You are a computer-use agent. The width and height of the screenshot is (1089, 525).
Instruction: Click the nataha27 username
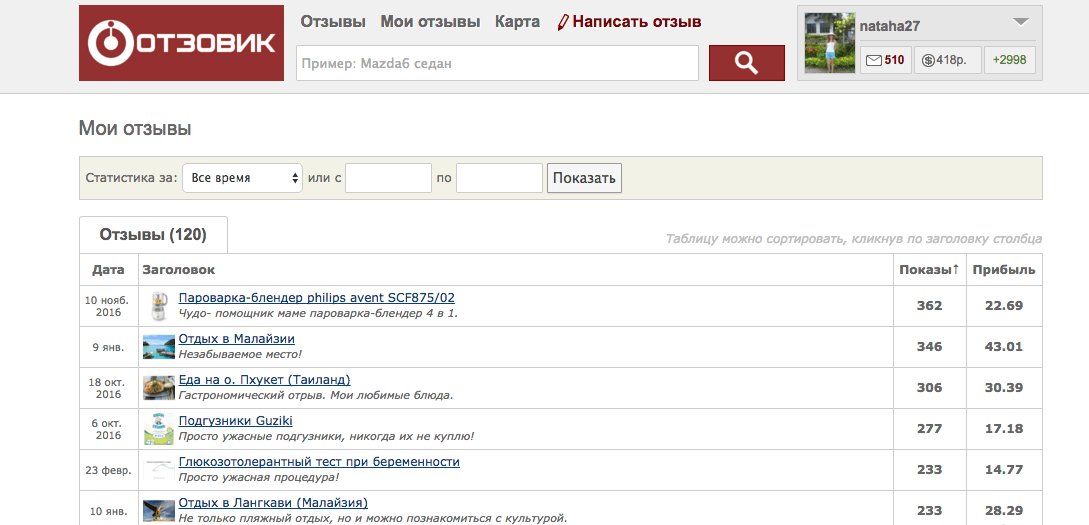[889, 26]
